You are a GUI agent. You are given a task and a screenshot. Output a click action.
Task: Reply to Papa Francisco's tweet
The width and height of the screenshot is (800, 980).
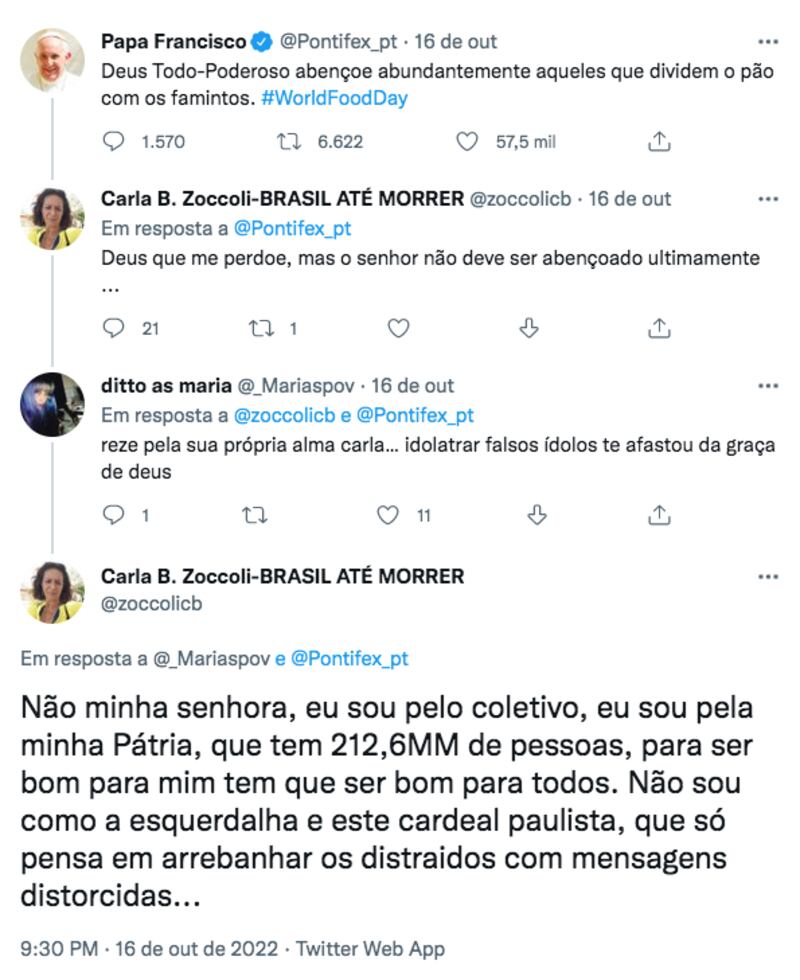[x=115, y=142]
